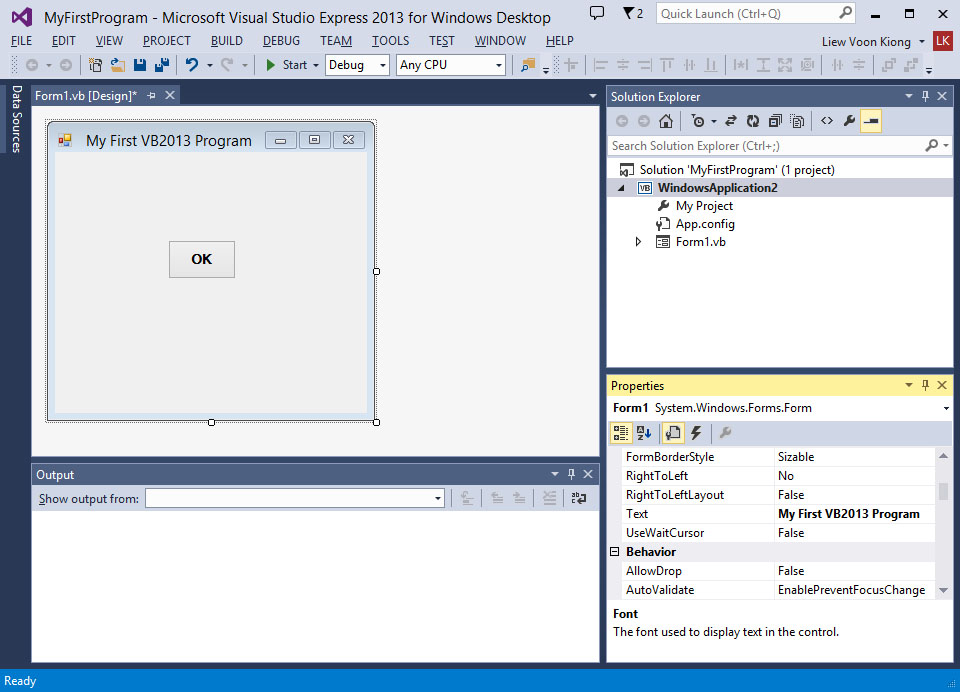
Task: Select App.config in Solution Explorer
Action: tap(705, 224)
